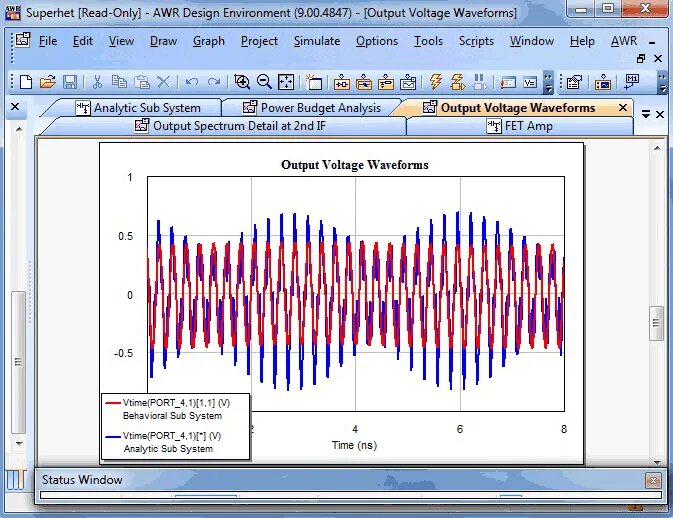
Task: Click the Copy icon in toolbar
Action: (119, 82)
